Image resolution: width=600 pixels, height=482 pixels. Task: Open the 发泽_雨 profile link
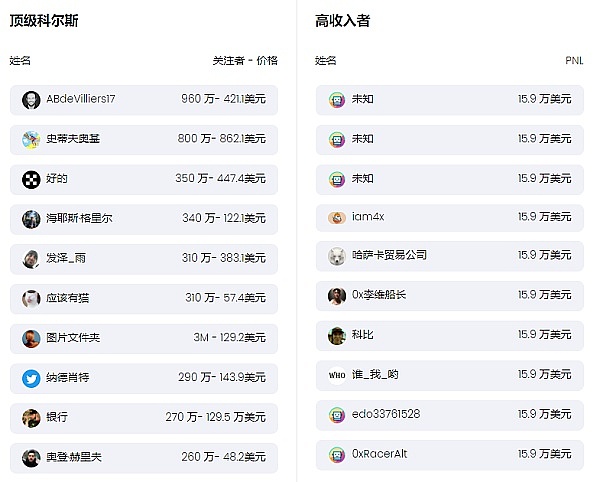(x=66, y=258)
